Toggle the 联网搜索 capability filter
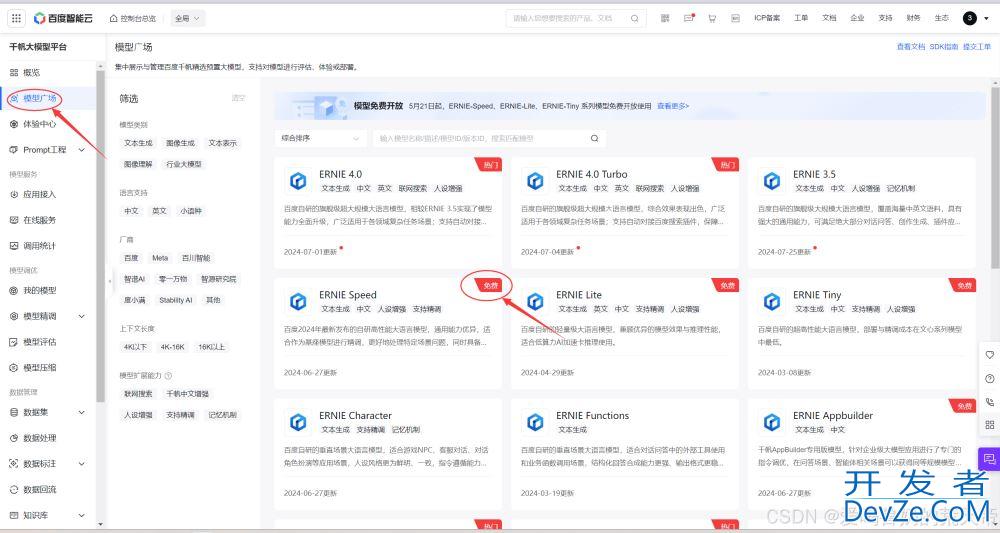 [x=138, y=394]
